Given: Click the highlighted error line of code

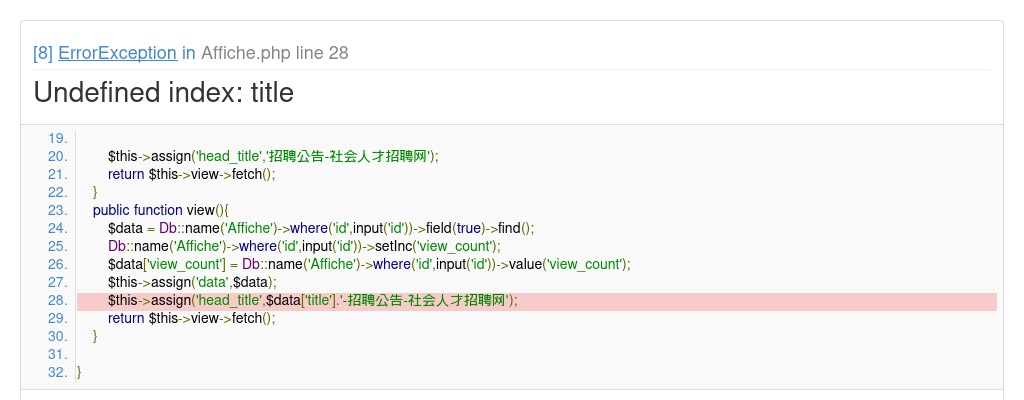Looking at the screenshot, I should click(312, 300).
